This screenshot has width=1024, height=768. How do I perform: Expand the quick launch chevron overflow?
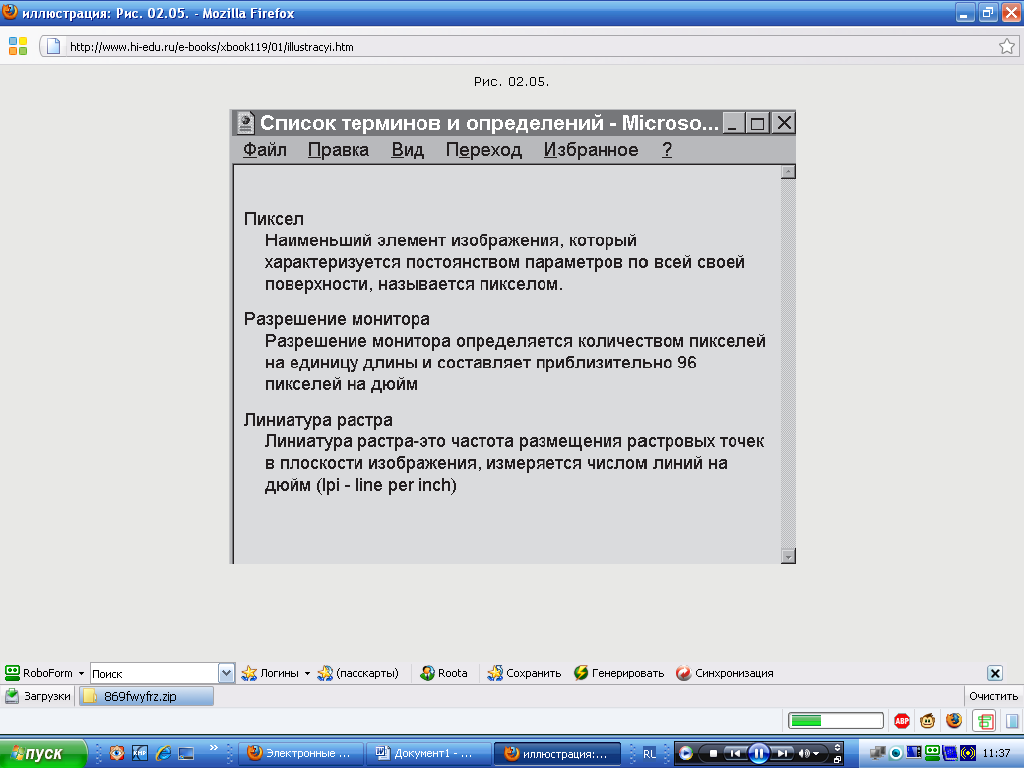click(214, 748)
